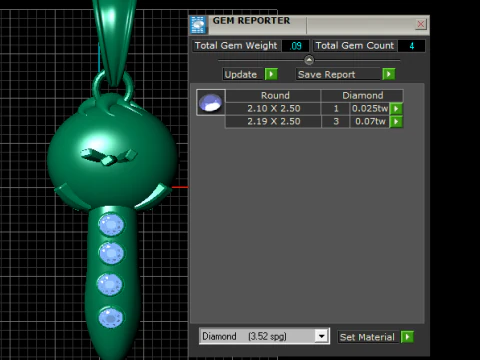This screenshot has width=480, height=360.
Task: Close the Gem Reporter panel
Action: [x=421, y=24]
